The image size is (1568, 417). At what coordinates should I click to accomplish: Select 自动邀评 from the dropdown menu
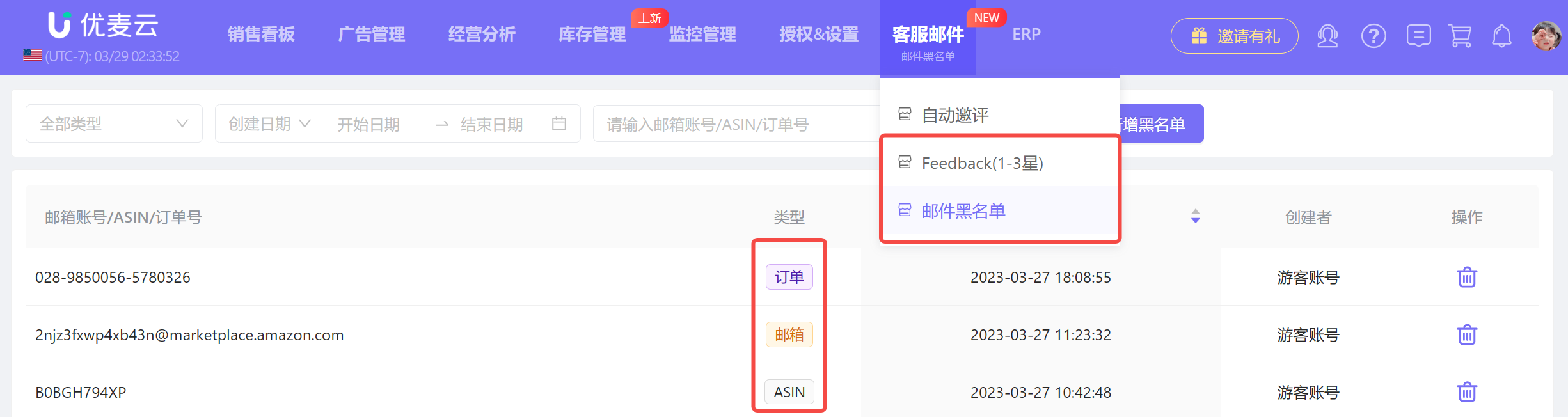[1000, 115]
